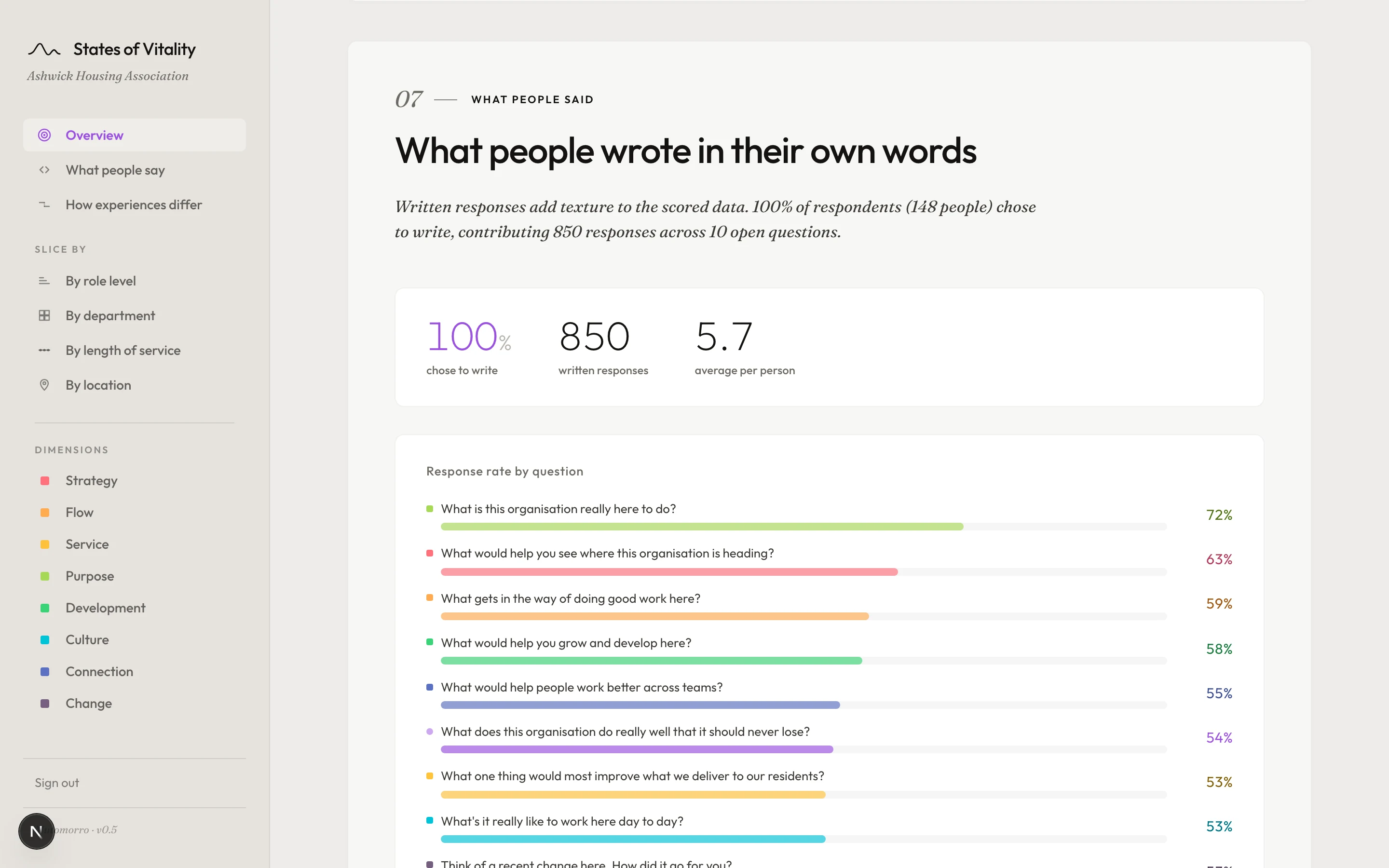Click the round N avatar badge
Screen dimensions: 1389x868
pos(36,831)
